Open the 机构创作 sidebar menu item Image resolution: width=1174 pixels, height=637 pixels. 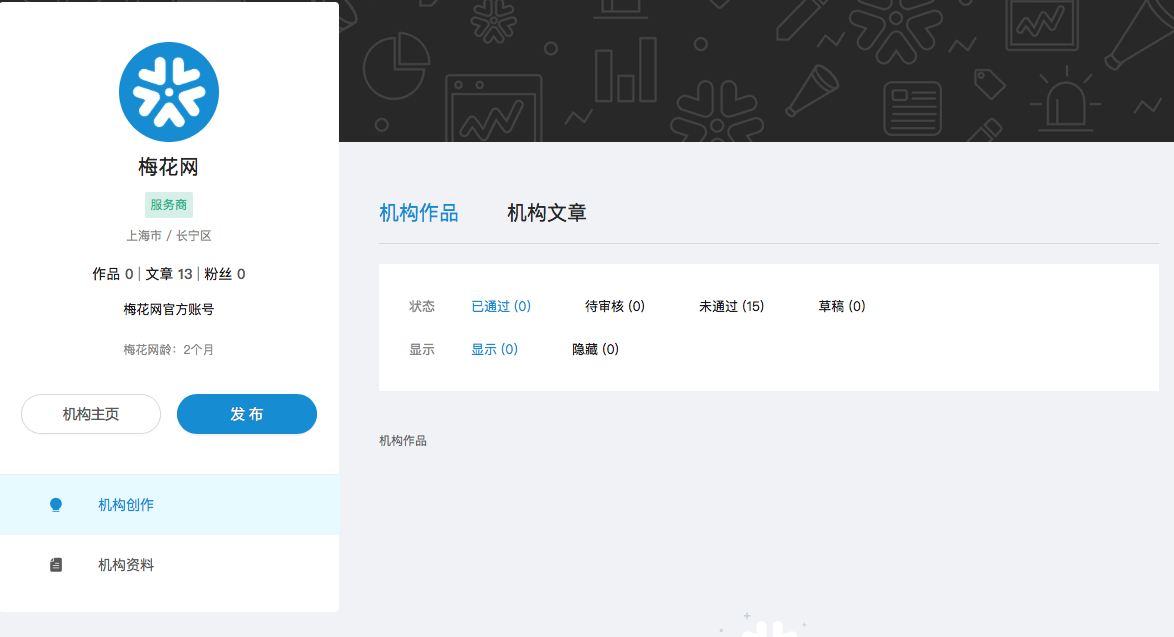click(126, 505)
